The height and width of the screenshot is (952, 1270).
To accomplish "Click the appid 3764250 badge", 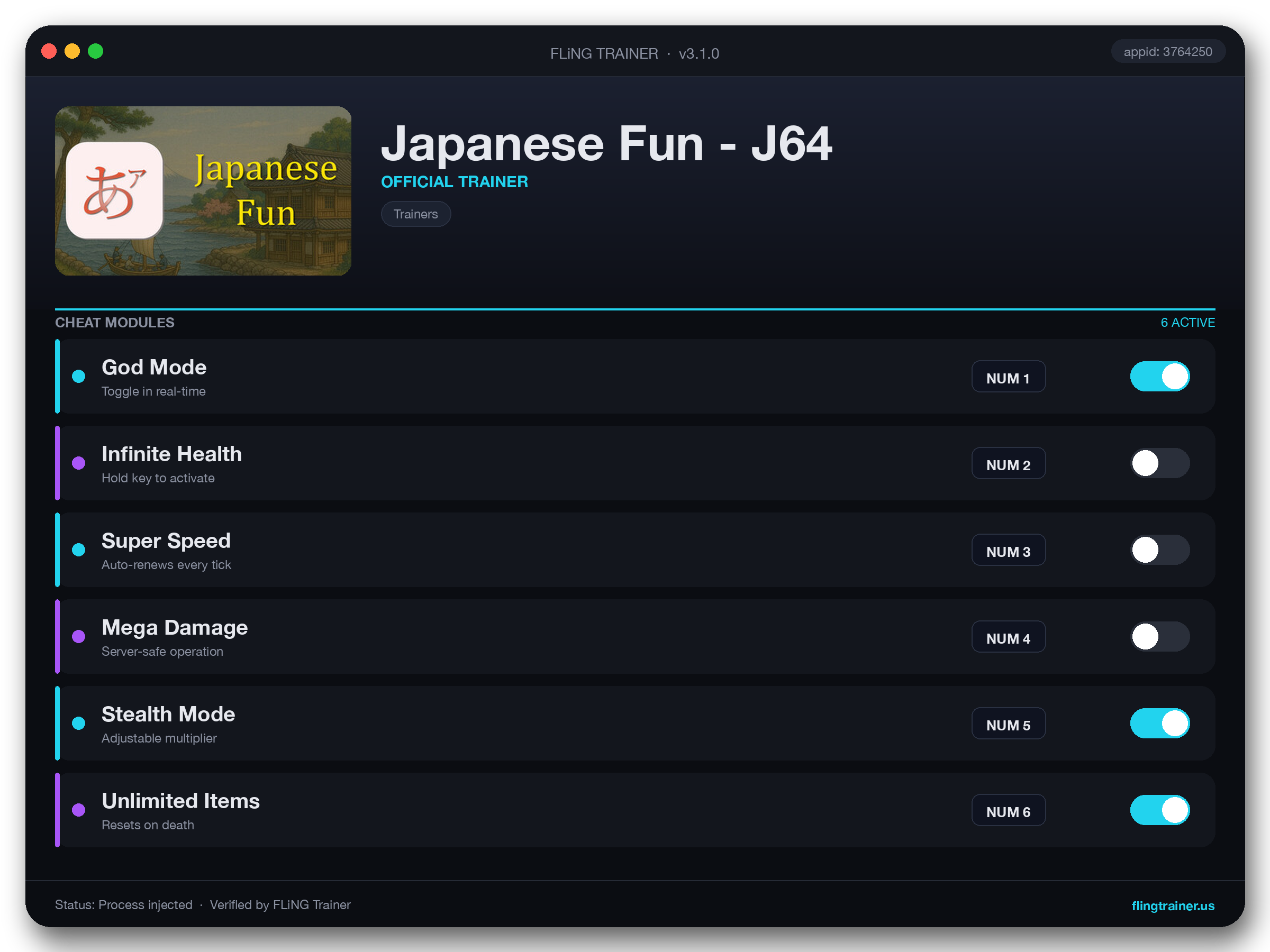I will (x=1168, y=52).
